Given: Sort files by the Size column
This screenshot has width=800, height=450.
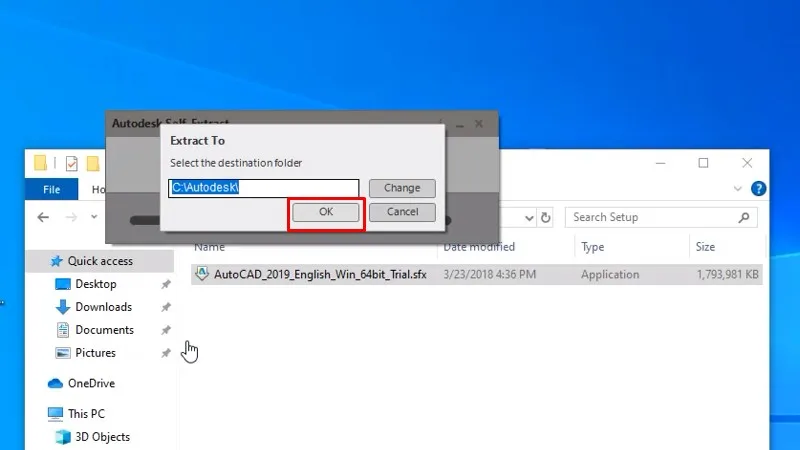Looking at the screenshot, I should point(705,247).
